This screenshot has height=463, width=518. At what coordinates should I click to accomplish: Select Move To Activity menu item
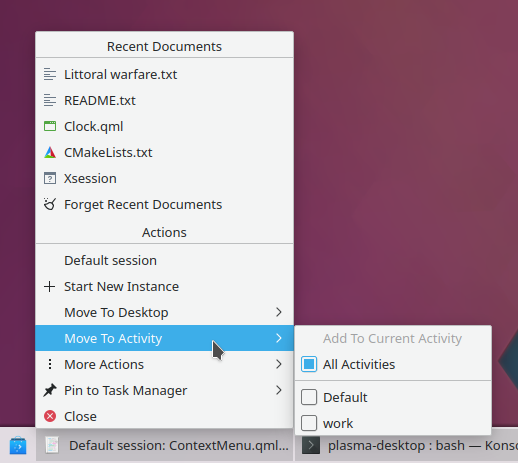click(x=164, y=338)
